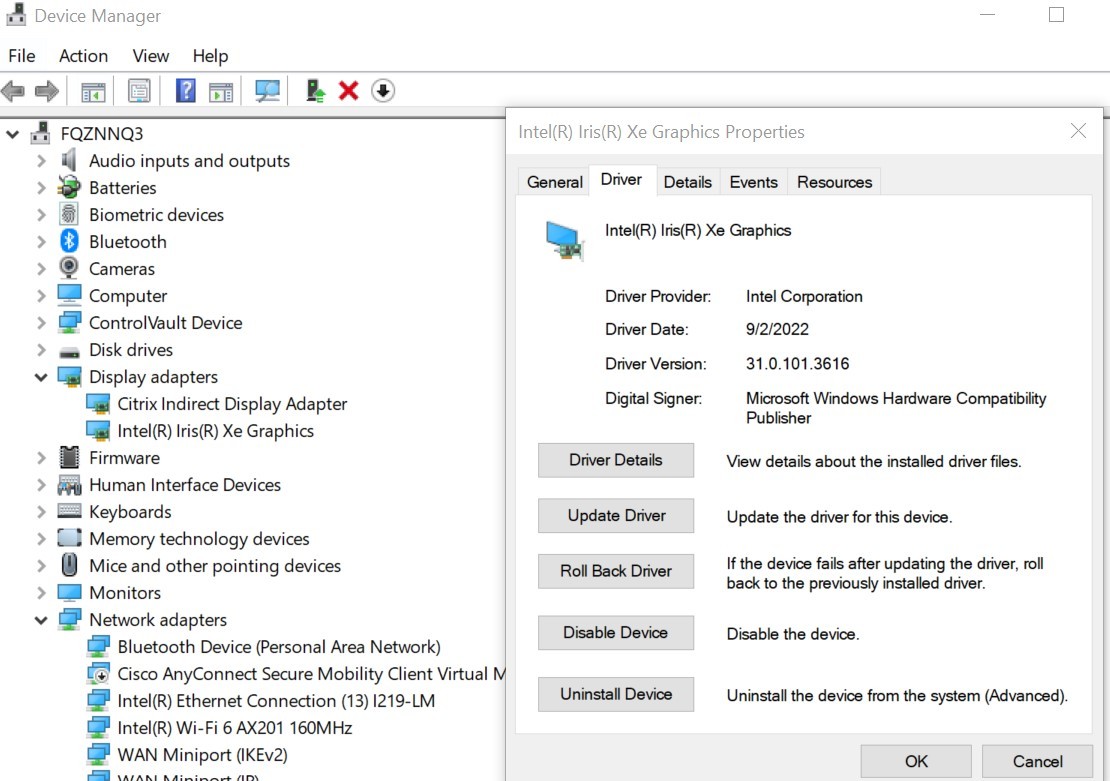Click OK in the Properties dialog
1110x781 pixels.
(x=916, y=761)
